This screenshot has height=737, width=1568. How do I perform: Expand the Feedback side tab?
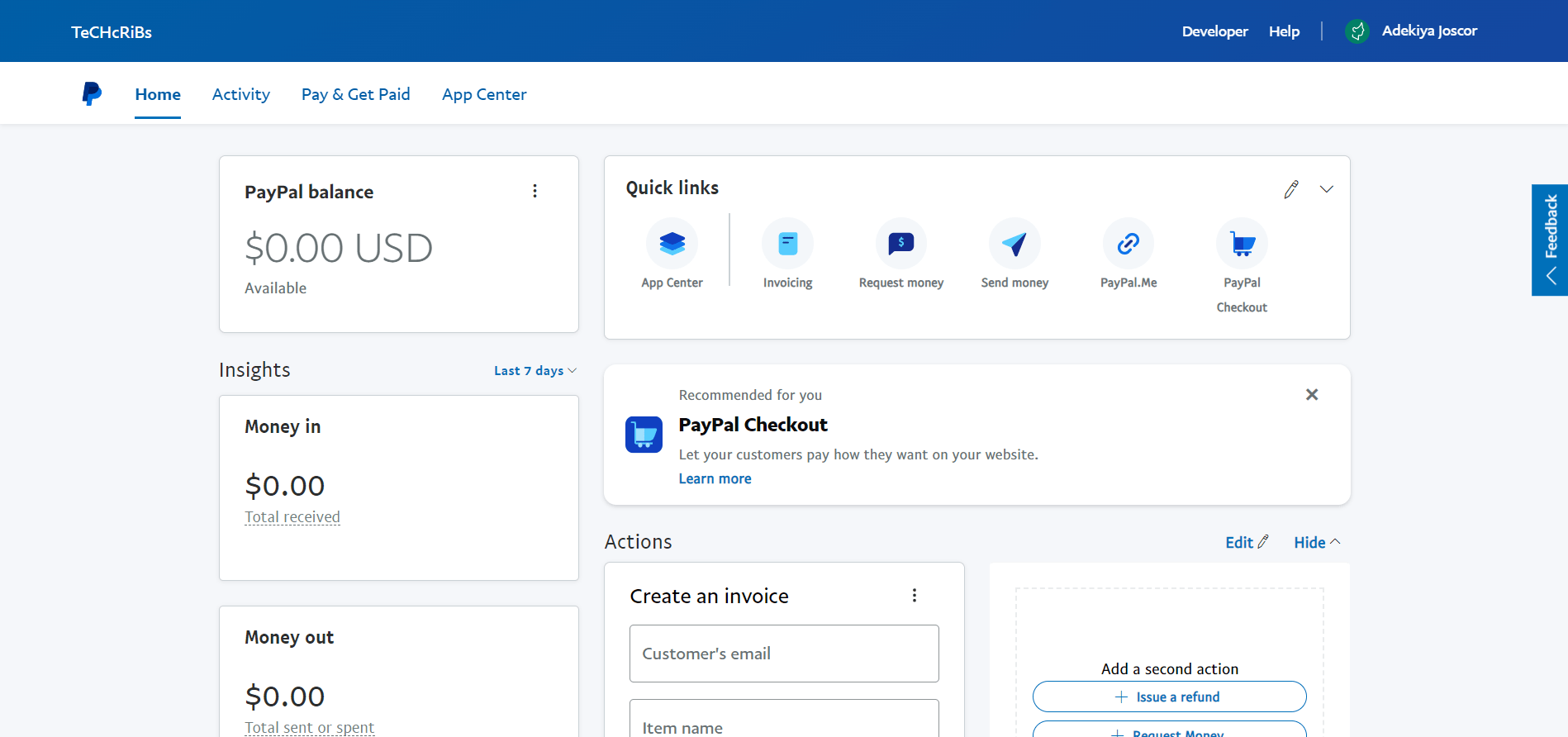(x=1550, y=240)
